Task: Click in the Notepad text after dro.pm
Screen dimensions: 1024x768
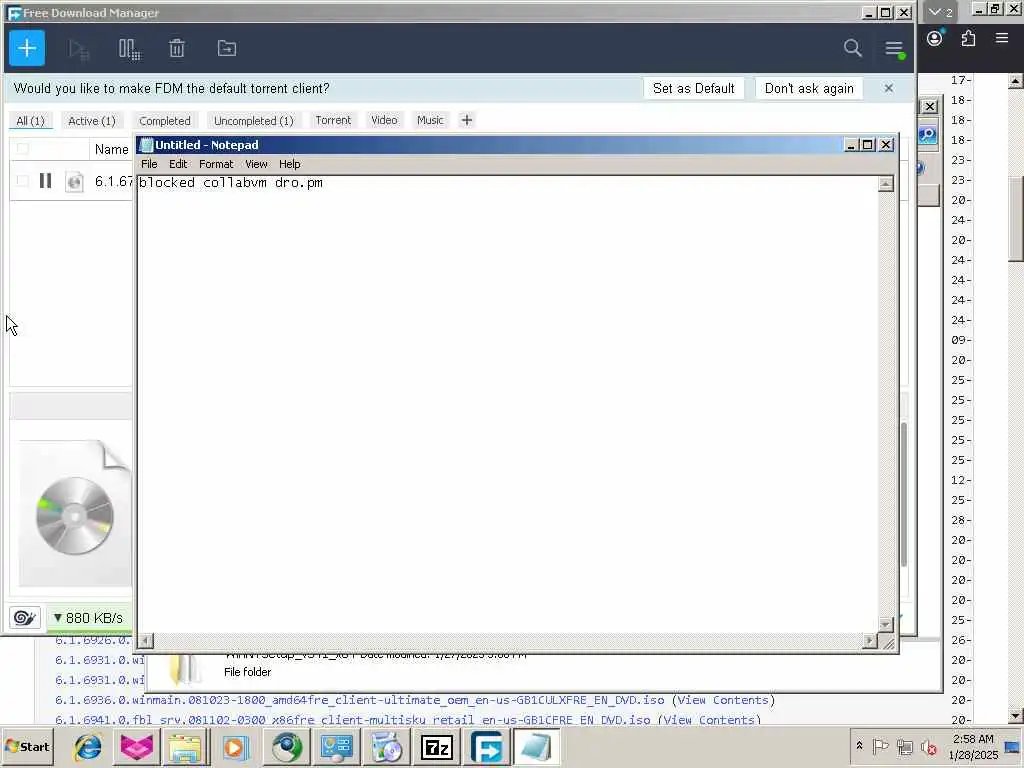Action: [x=325, y=183]
